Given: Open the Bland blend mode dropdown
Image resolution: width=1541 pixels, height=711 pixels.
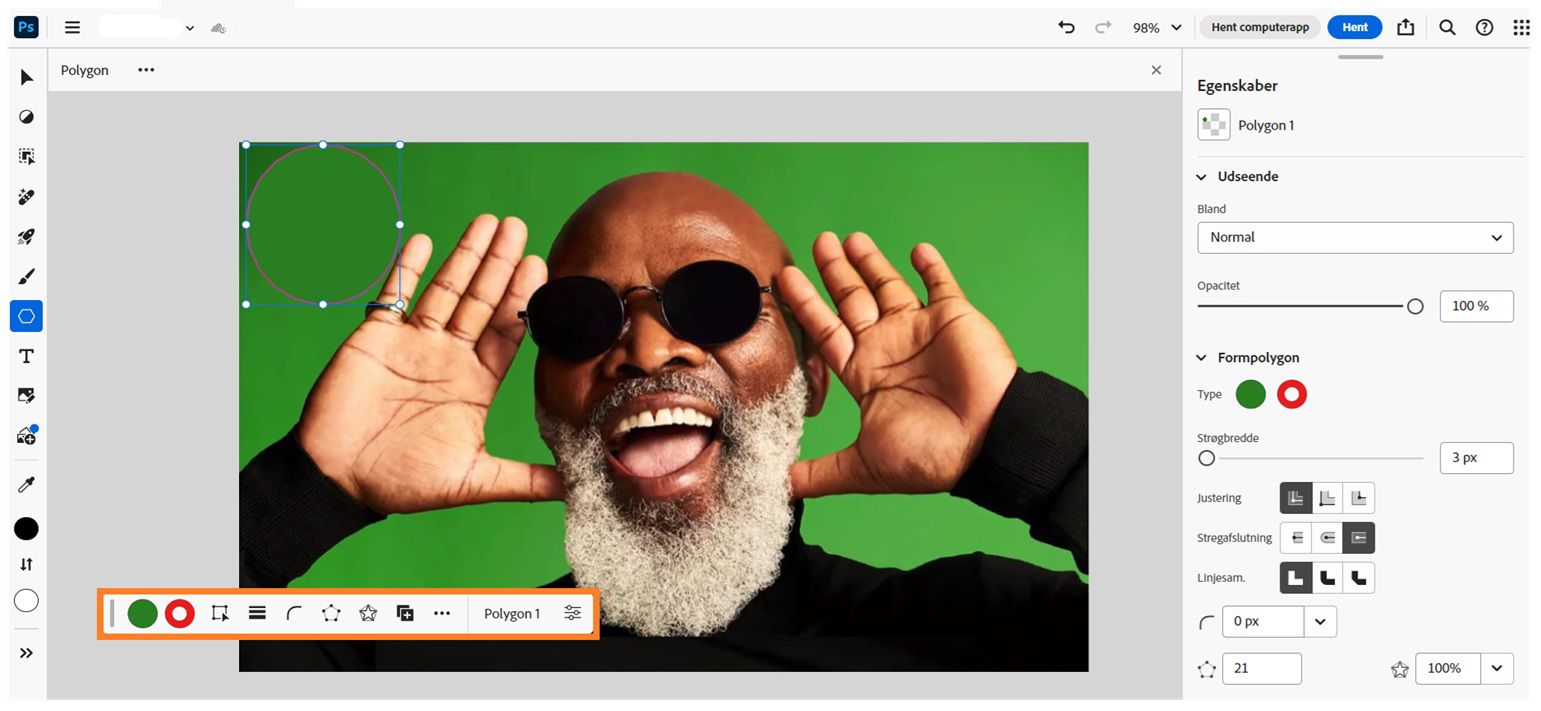Looking at the screenshot, I should (1355, 237).
